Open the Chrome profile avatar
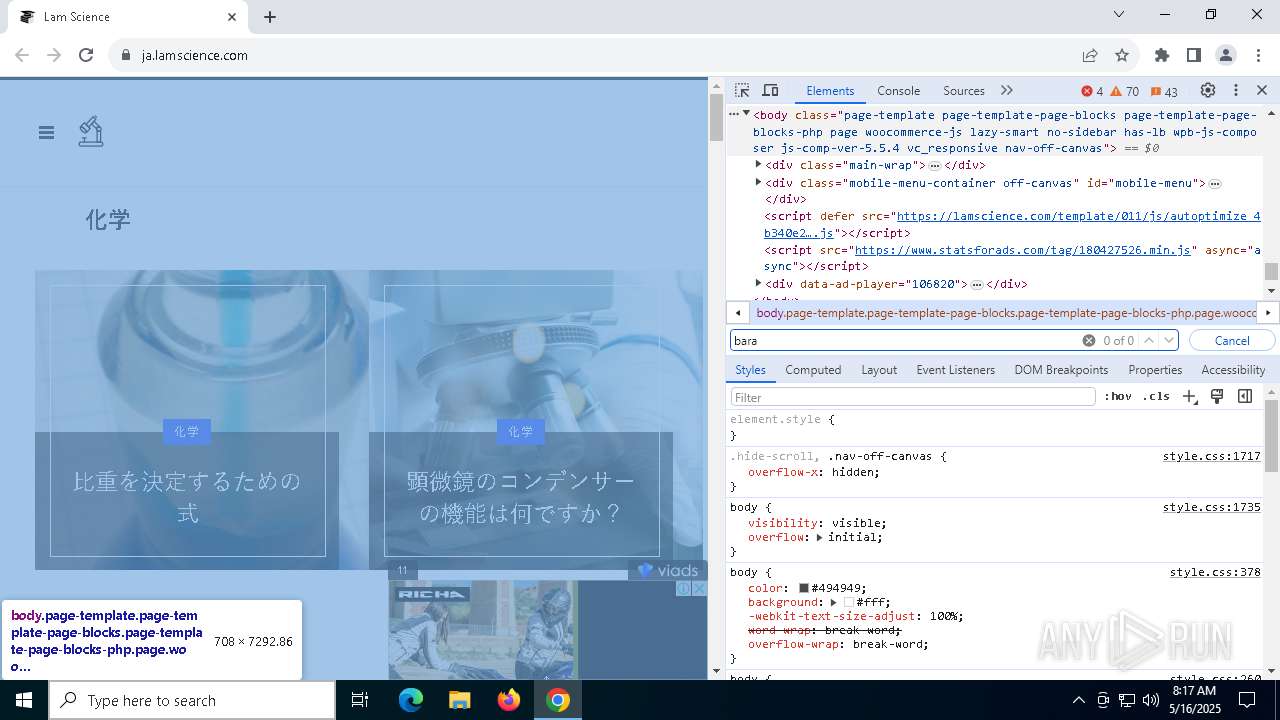Image resolution: width=1280 pixels, height=720 pixels. click(1226, 55)
